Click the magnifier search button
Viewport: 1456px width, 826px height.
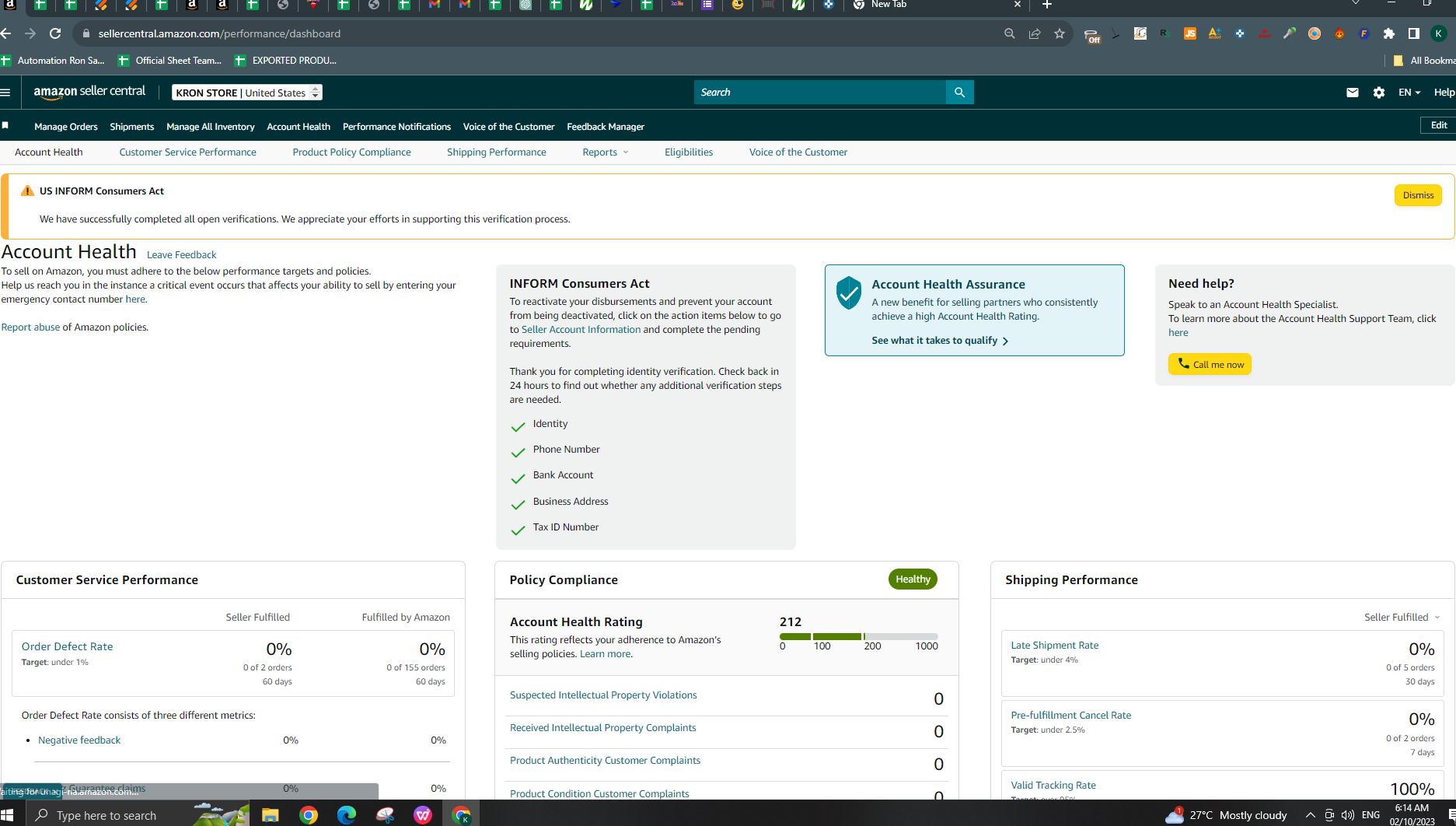tap(960, 93)
